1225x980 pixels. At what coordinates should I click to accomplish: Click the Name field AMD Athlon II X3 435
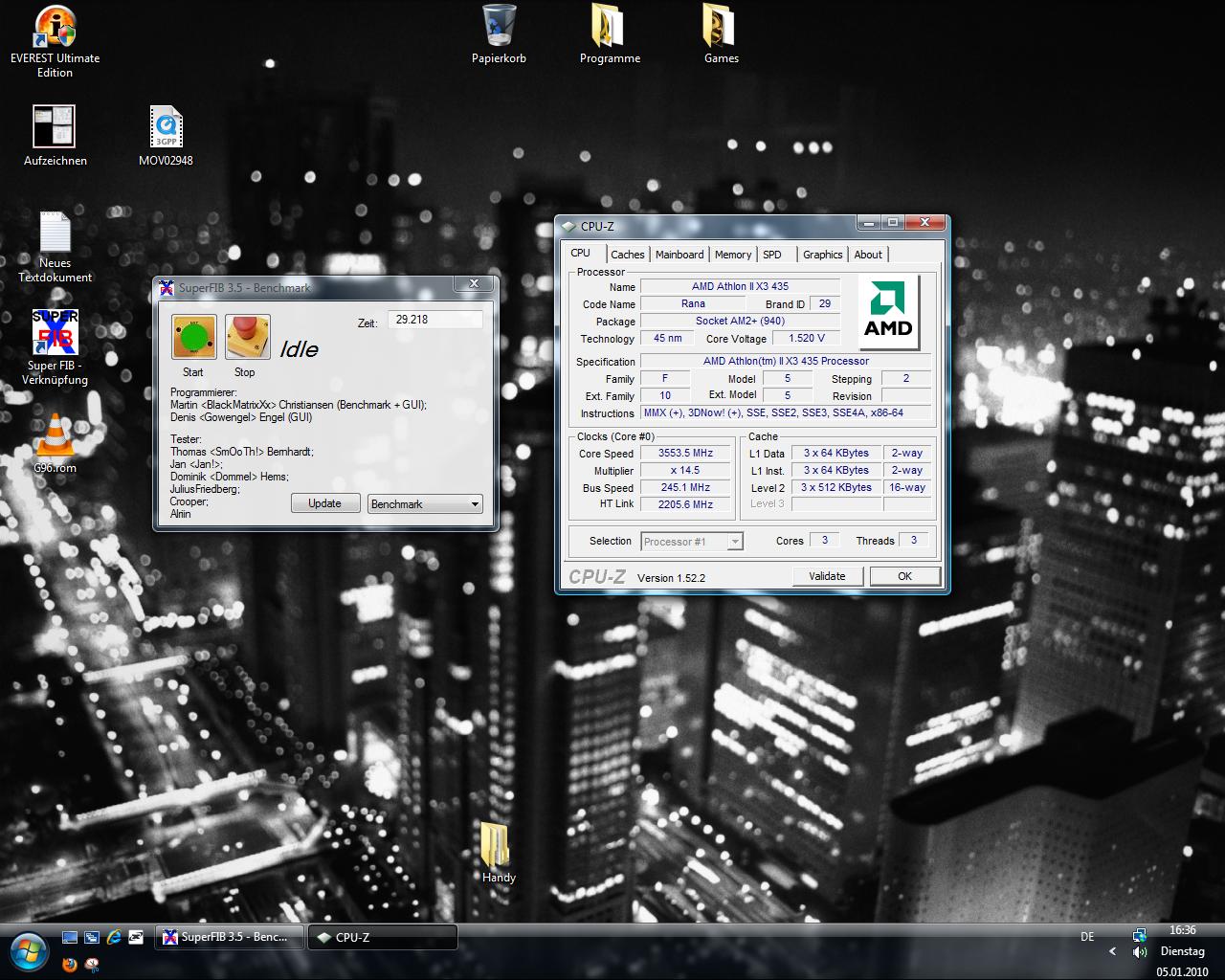point(740,286)
